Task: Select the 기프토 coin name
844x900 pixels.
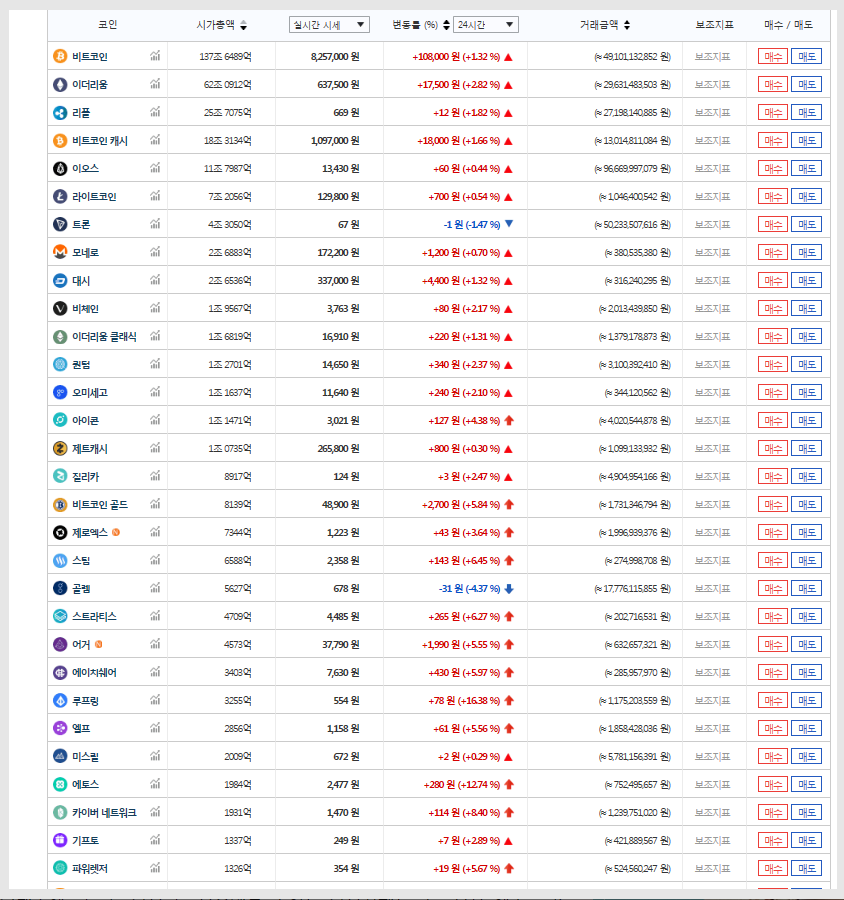Action: tap(86, 841)
